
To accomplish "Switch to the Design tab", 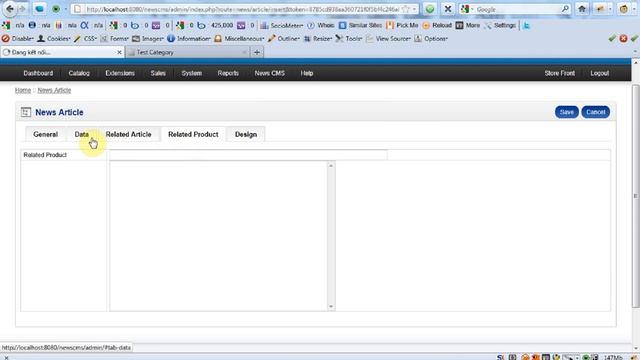I will pos(246,134).
